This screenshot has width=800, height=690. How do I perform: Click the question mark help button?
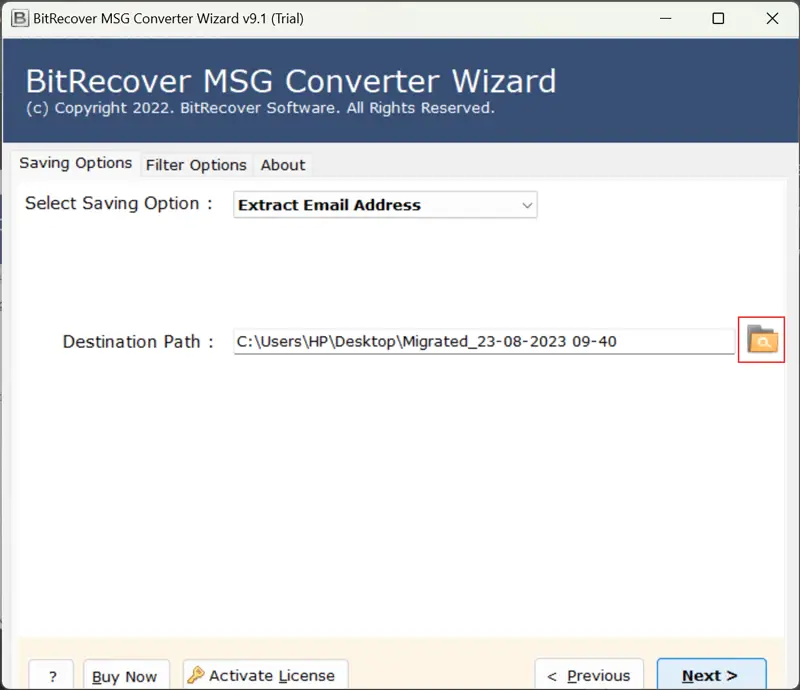tap(51, 676)
